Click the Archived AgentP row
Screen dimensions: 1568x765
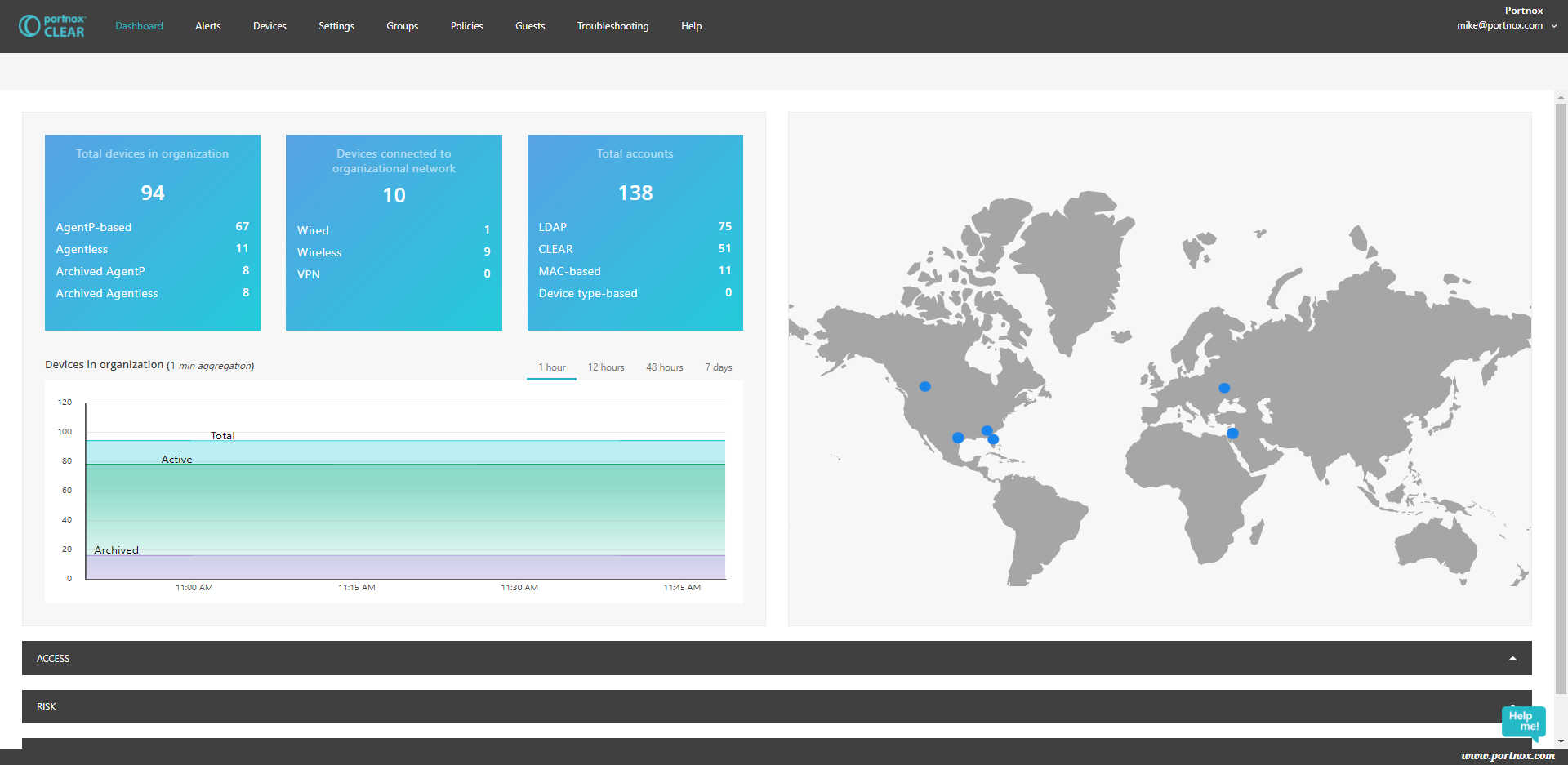tap(153, 271)
